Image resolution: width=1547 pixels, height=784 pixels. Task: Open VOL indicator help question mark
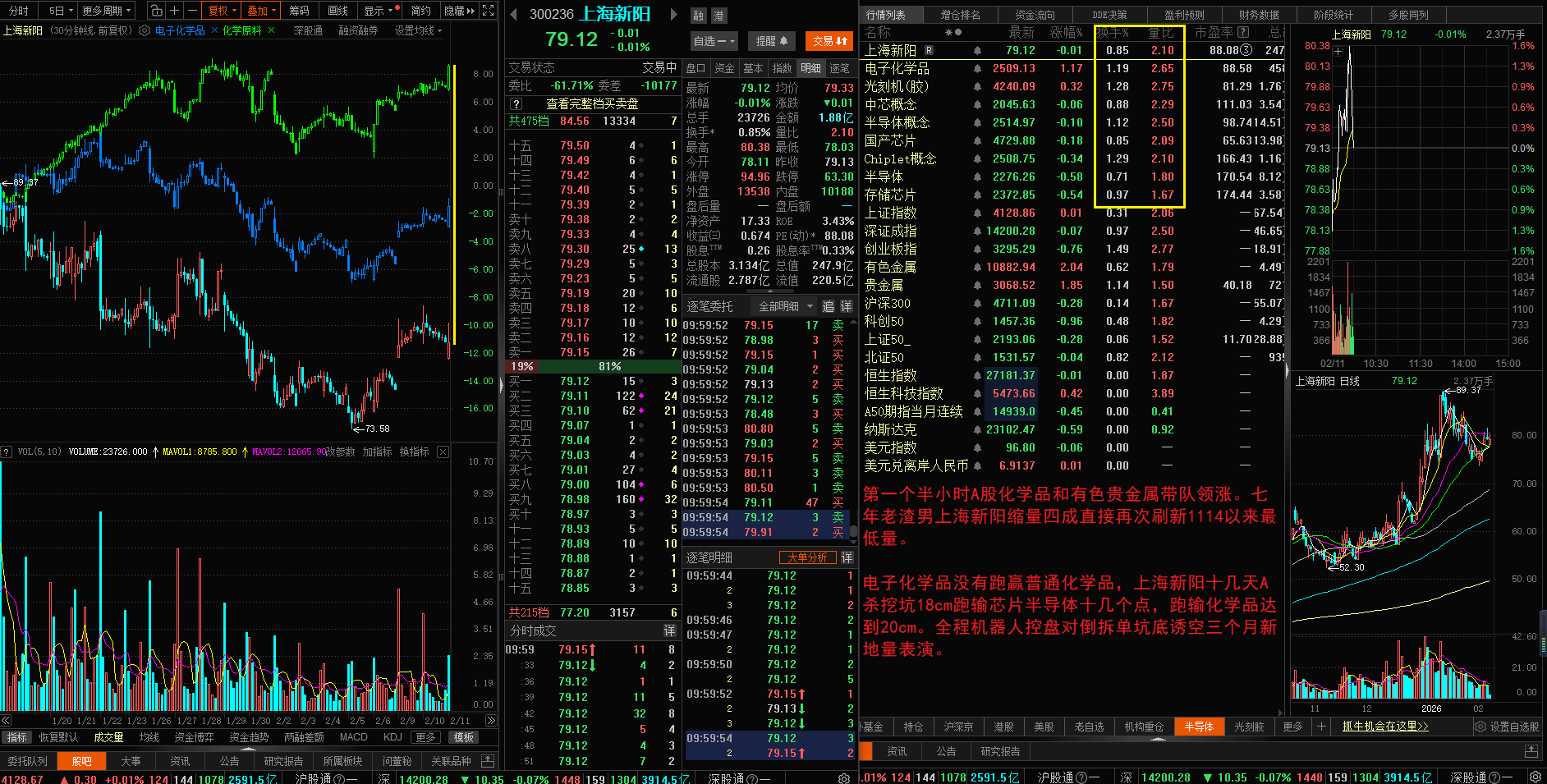[x=7, y=452]
